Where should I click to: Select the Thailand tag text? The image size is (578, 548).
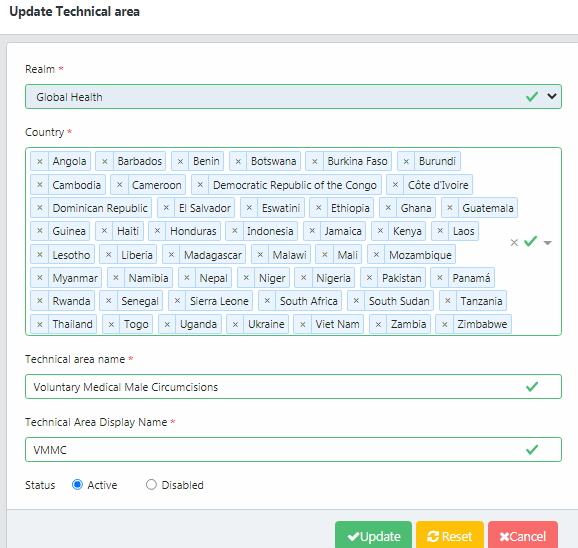click(72, 324)
